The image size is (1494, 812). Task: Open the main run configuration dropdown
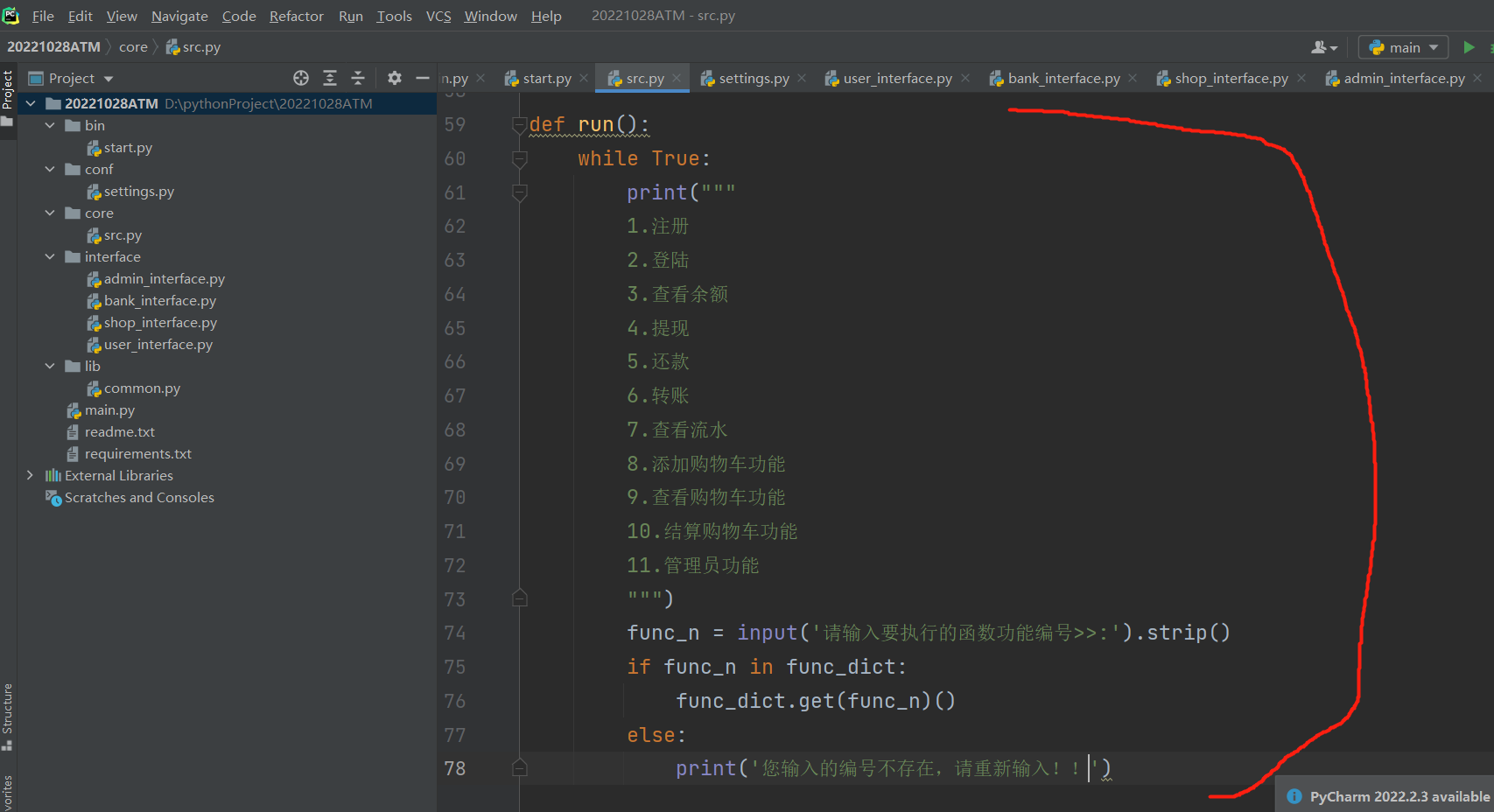pyautogui.click(x=1404, y=47)
